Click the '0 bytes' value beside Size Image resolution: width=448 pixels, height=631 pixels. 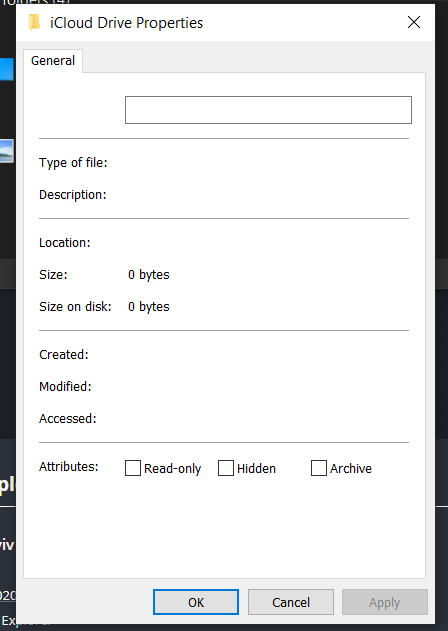coord(149,275)
